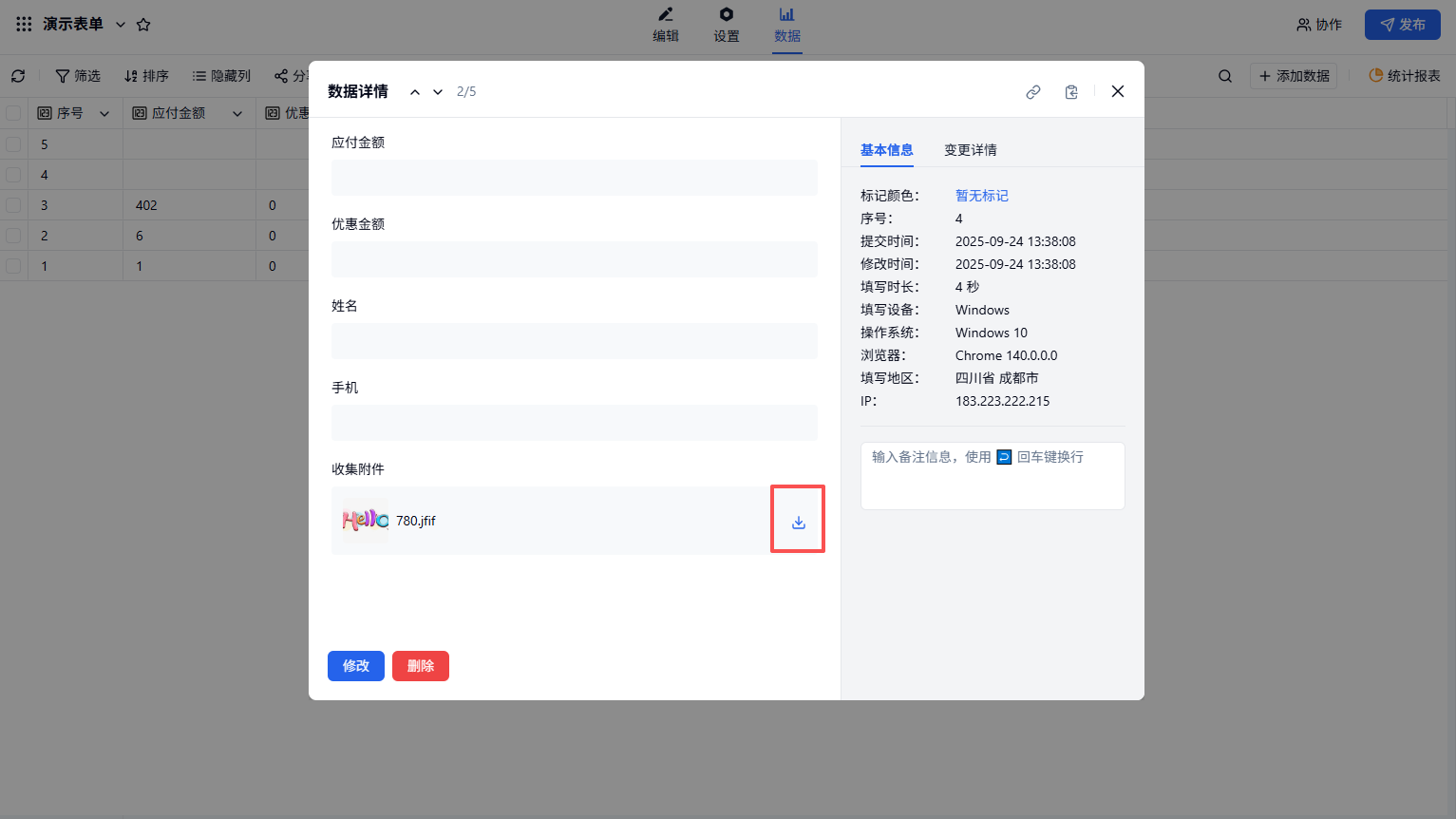Click the blue 修改 button
The width and height of the screenshot is (1456, 819).
tap(355, 666)
